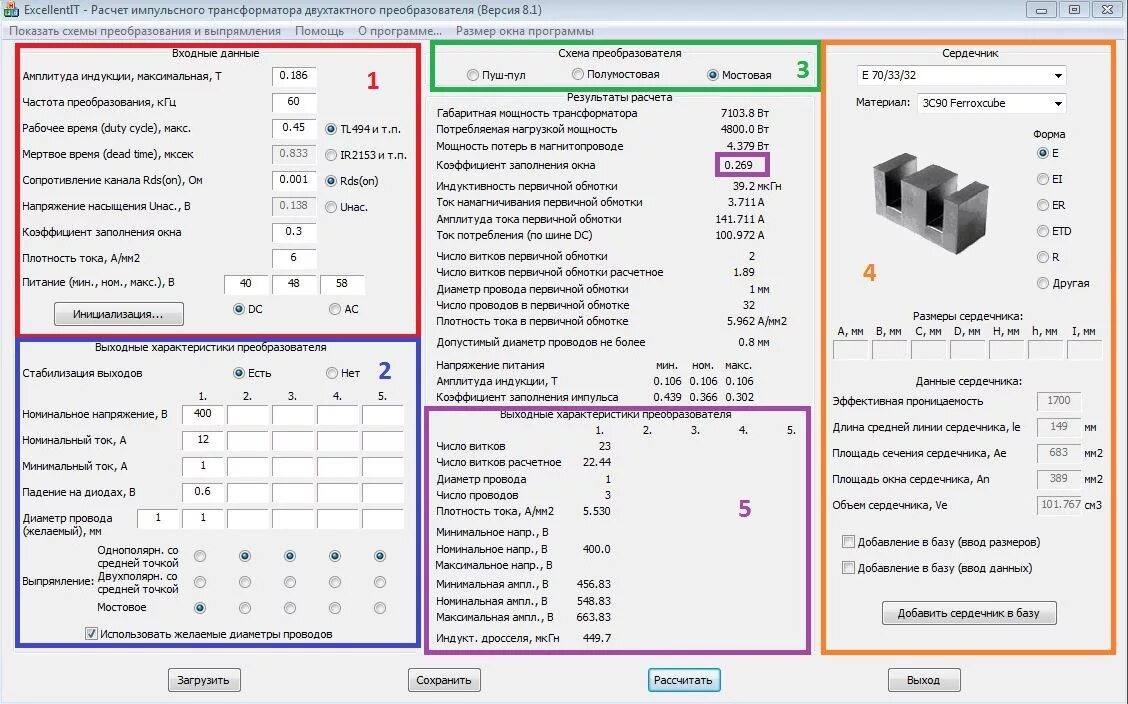This screenshot has width=1128, height=704.
Task: Click output 1 Номинальное напряжение field 400
Action: [203, 414]
